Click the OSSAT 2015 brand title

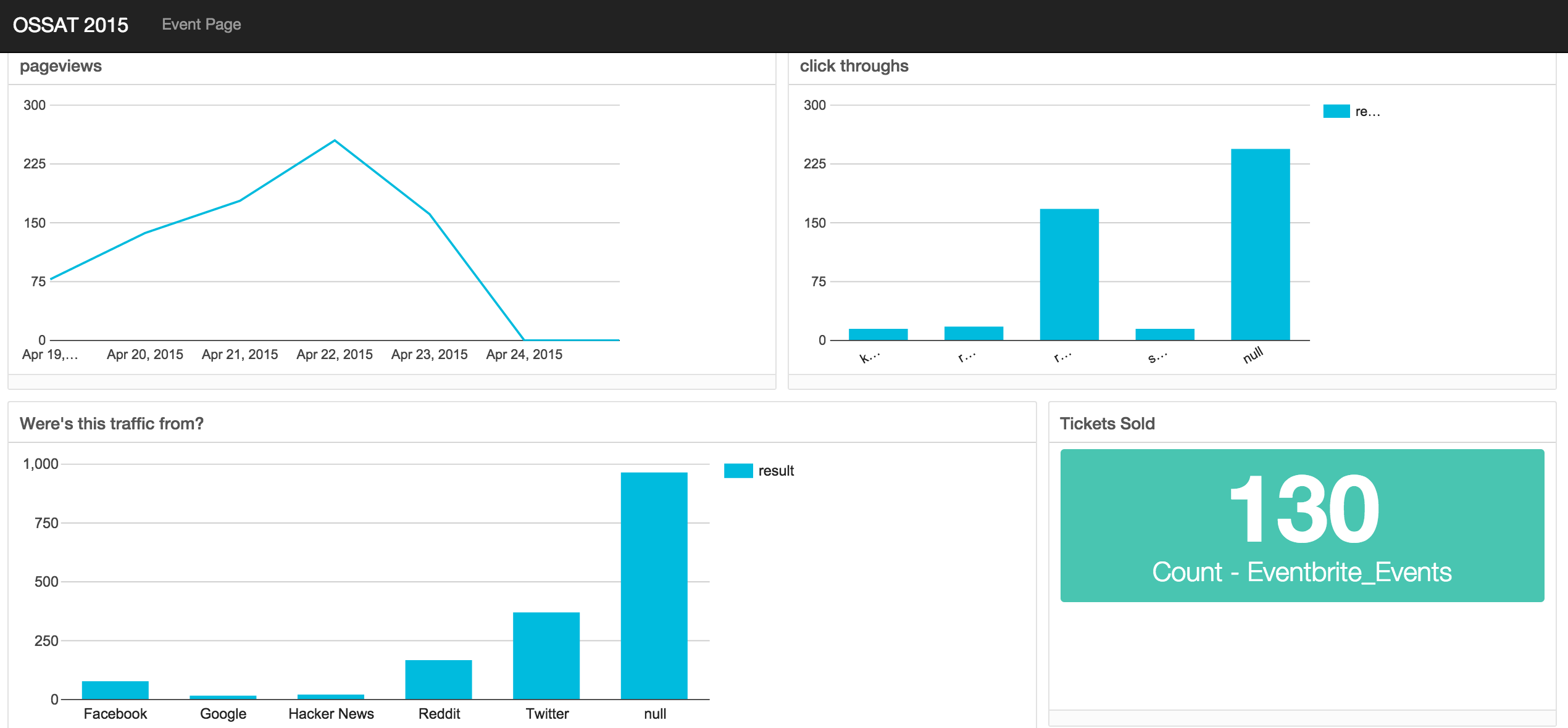[70, 25]
